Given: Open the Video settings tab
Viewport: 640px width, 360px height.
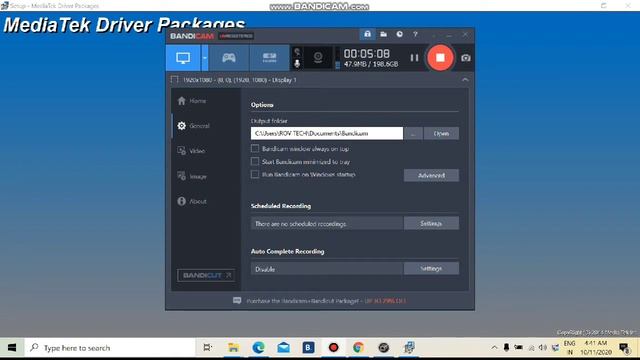Looking at the screenshot, I should pos(191,151).
